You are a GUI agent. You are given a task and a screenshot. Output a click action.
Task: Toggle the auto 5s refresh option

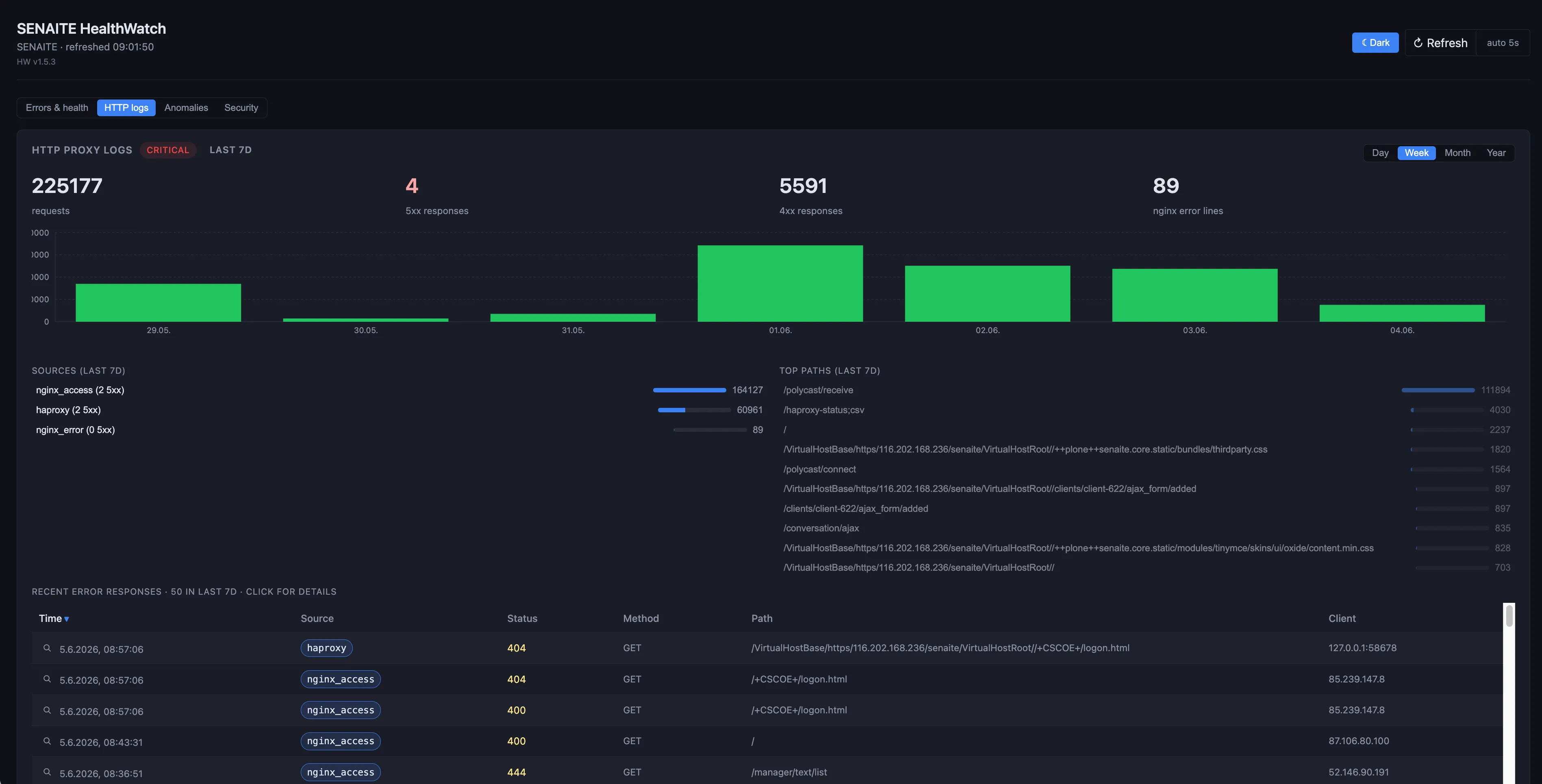pos(1503,43)
